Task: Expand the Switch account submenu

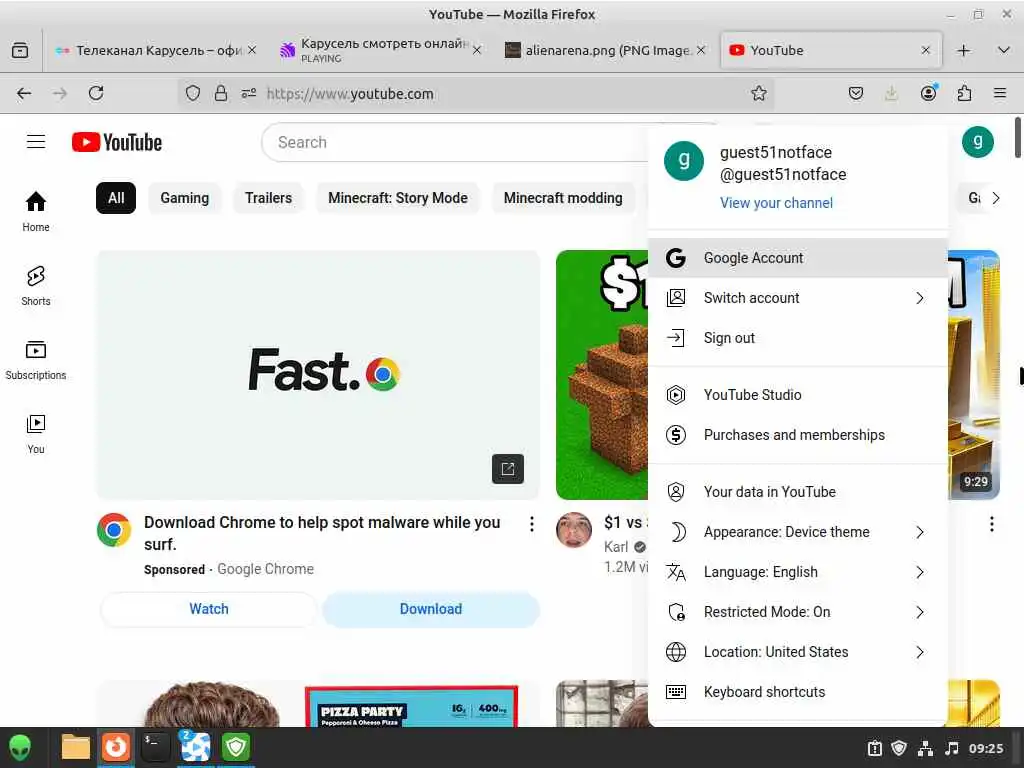Action: click(797, 298)
